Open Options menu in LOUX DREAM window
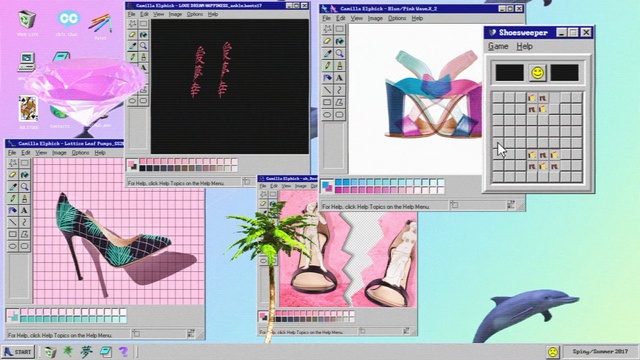This screenshot has height=360, width=640. pyautogui.click(x=195, y=14)
